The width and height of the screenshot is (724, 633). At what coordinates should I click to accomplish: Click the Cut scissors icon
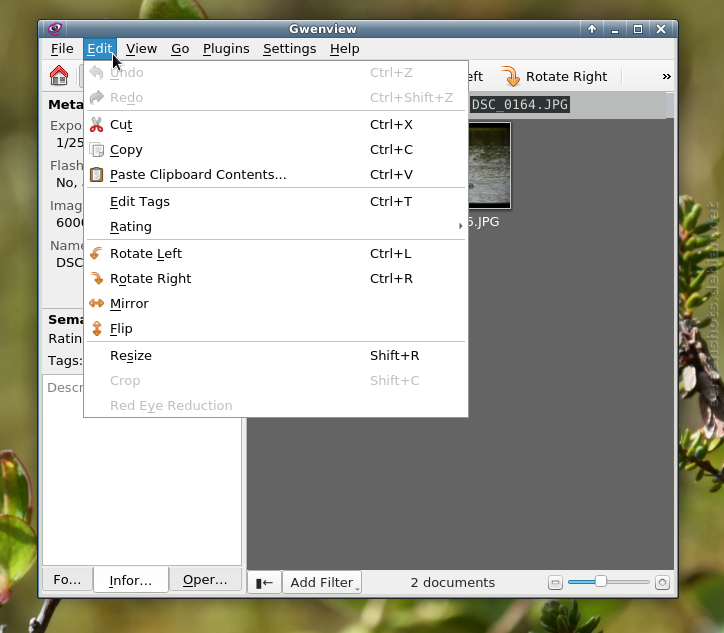pos(97,125)
